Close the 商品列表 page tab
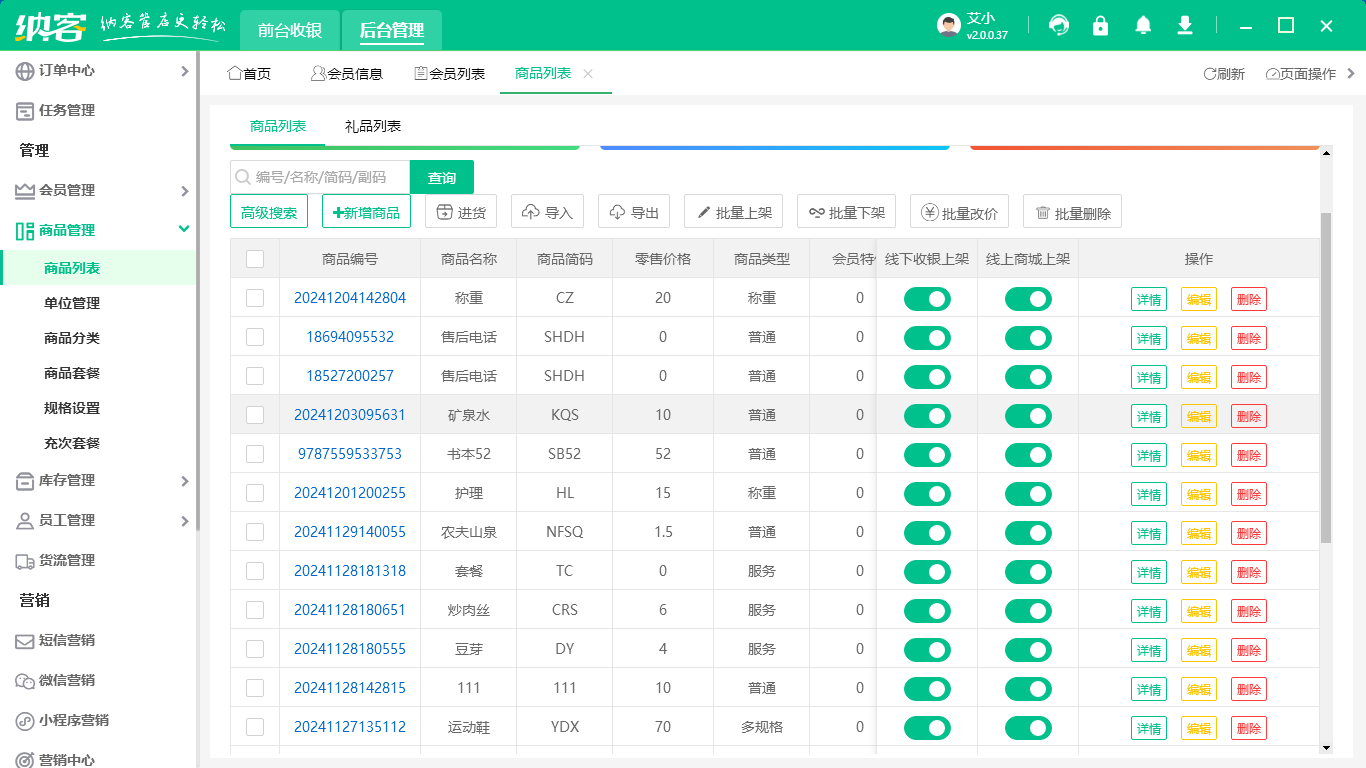 click(x=588, y=74)
